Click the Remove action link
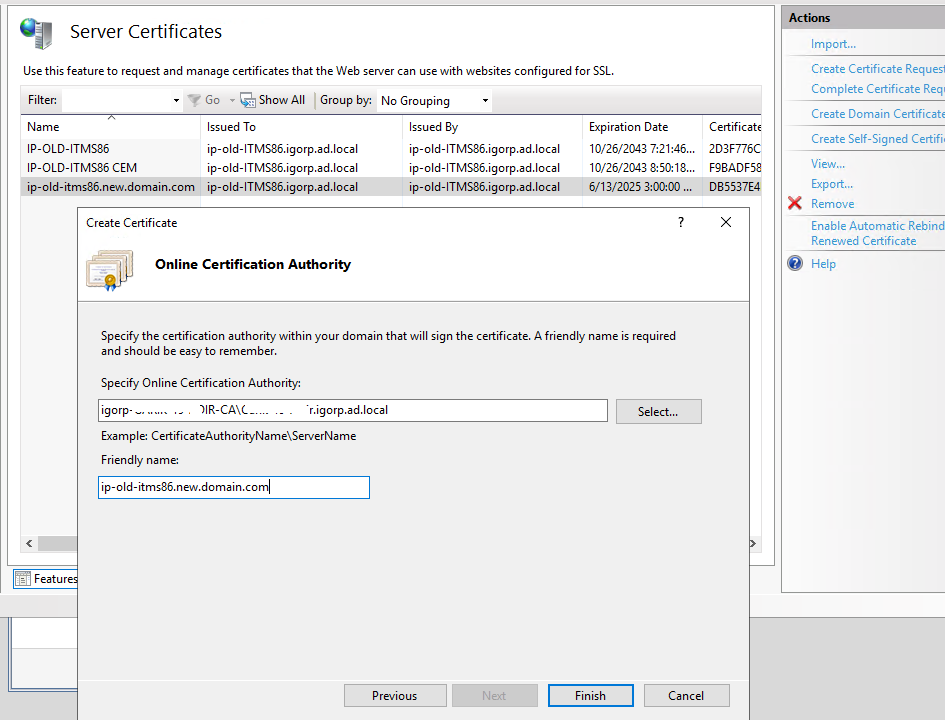 [x=832, y=204]
